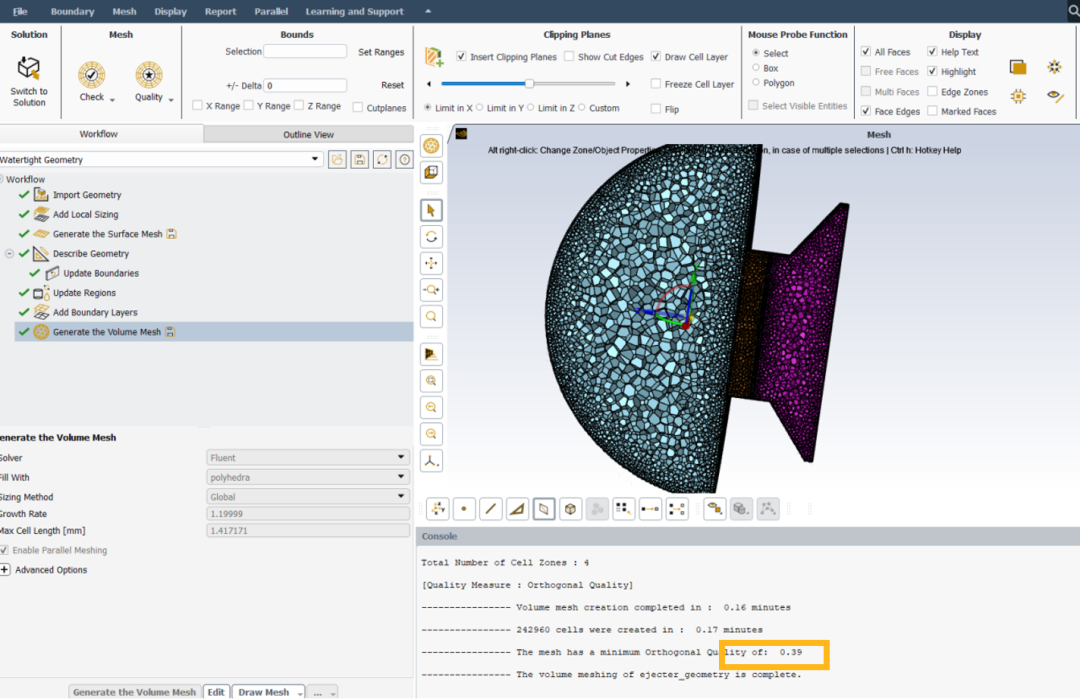This screenshot has width=1080, height=699.
Task: Open the Quality button dropdown arrow
Action: point(171,100)
